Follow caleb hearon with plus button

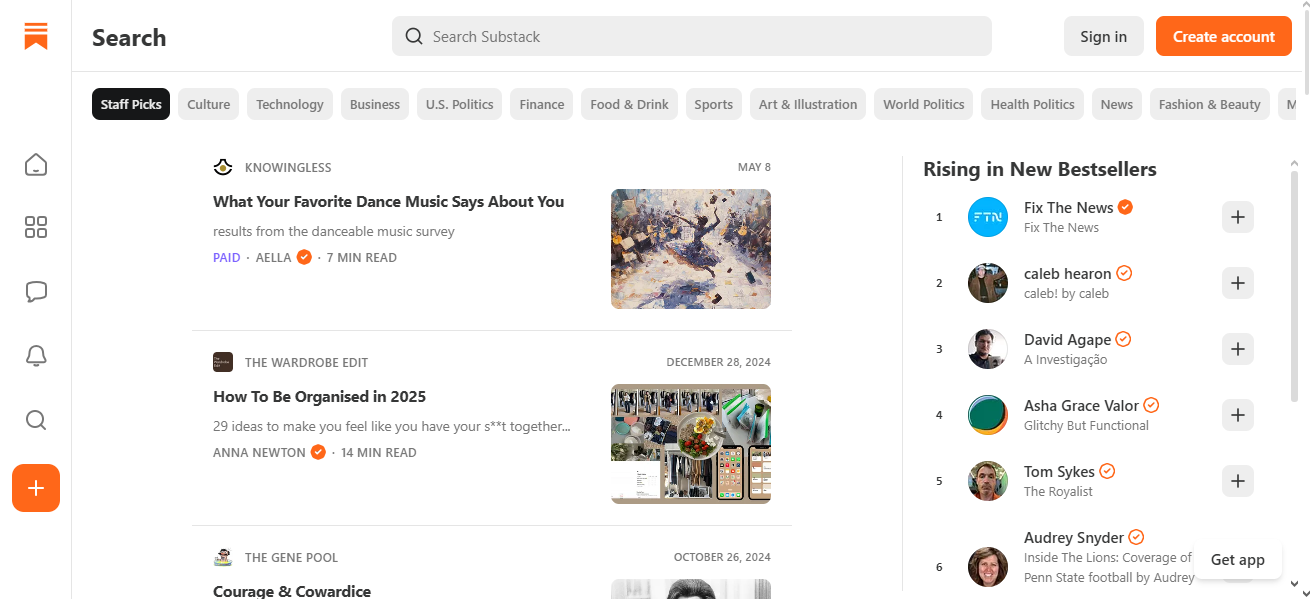coord(1238,283)
